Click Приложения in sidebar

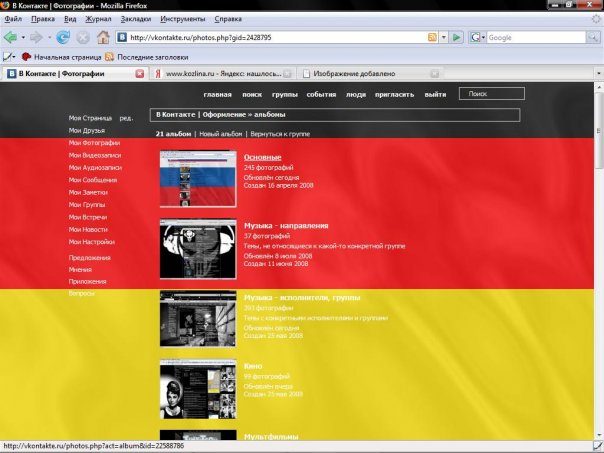click(x=87, y=282)
